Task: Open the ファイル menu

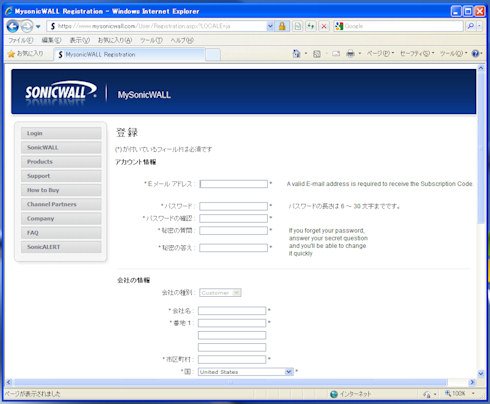Action: click(21, 40)
